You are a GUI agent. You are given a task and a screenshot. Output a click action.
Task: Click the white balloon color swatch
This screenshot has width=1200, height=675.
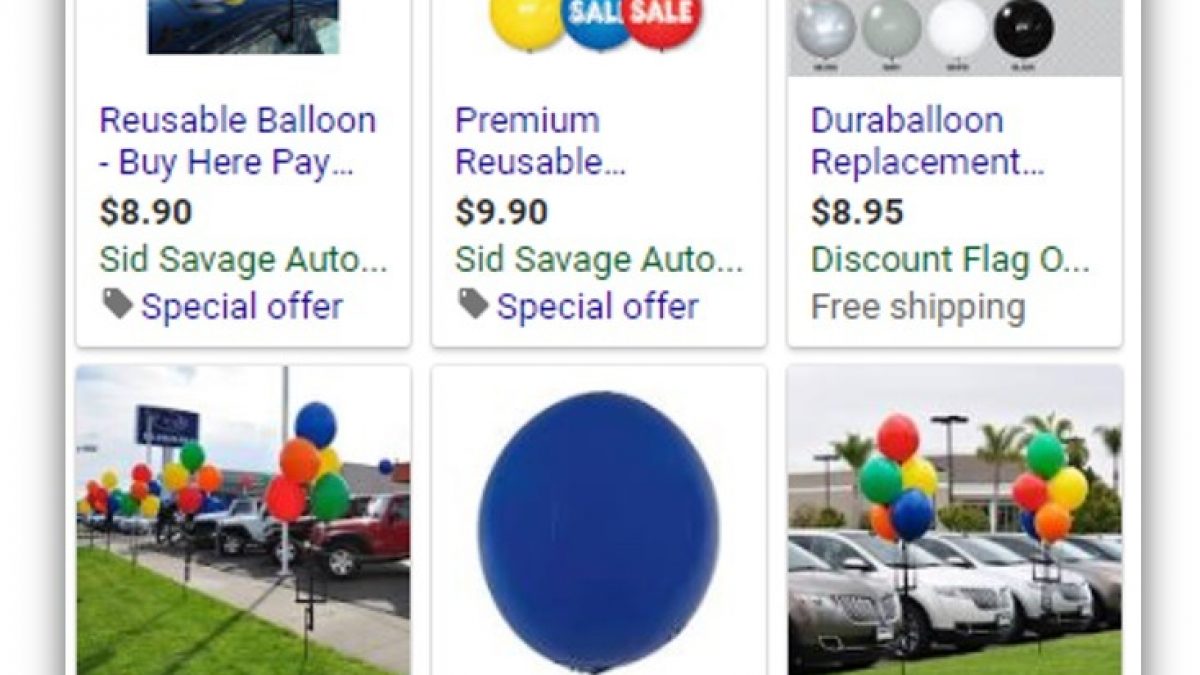point(957,27)
